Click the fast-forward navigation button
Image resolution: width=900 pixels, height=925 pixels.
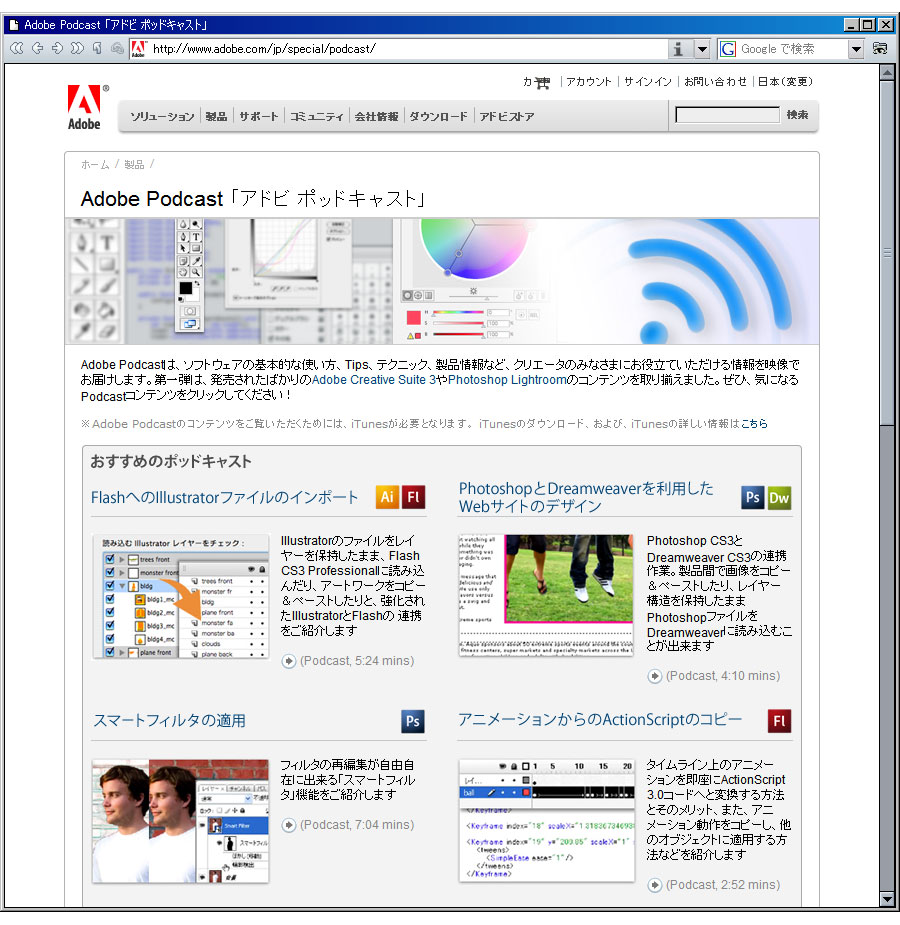77,48
